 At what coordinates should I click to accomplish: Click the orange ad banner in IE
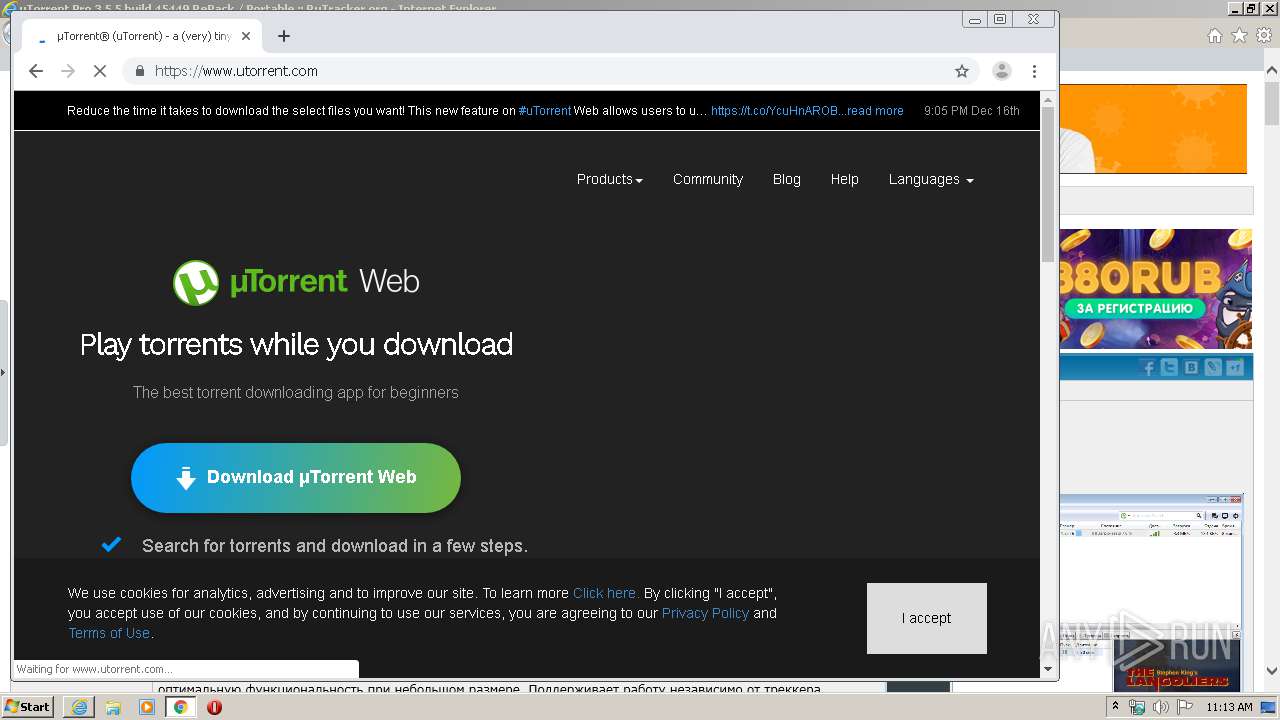click(x=1153, y=129)
